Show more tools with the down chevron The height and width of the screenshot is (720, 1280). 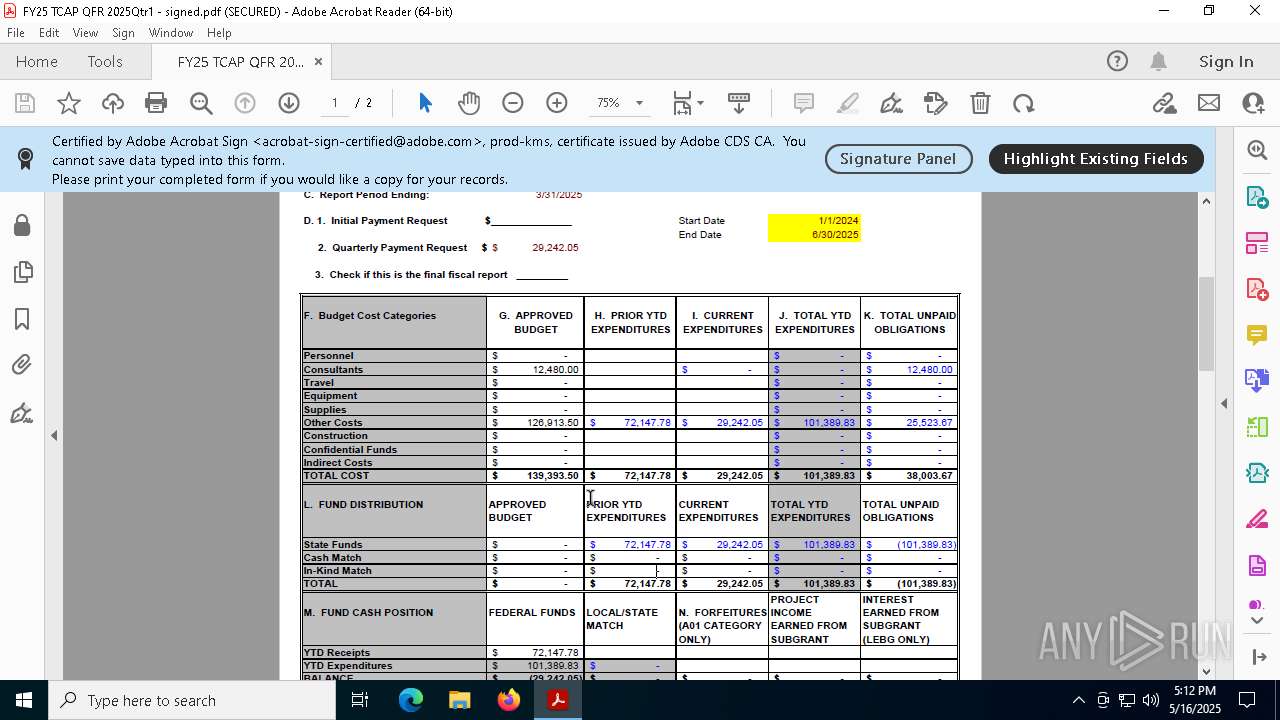[x=1257, y=621]
